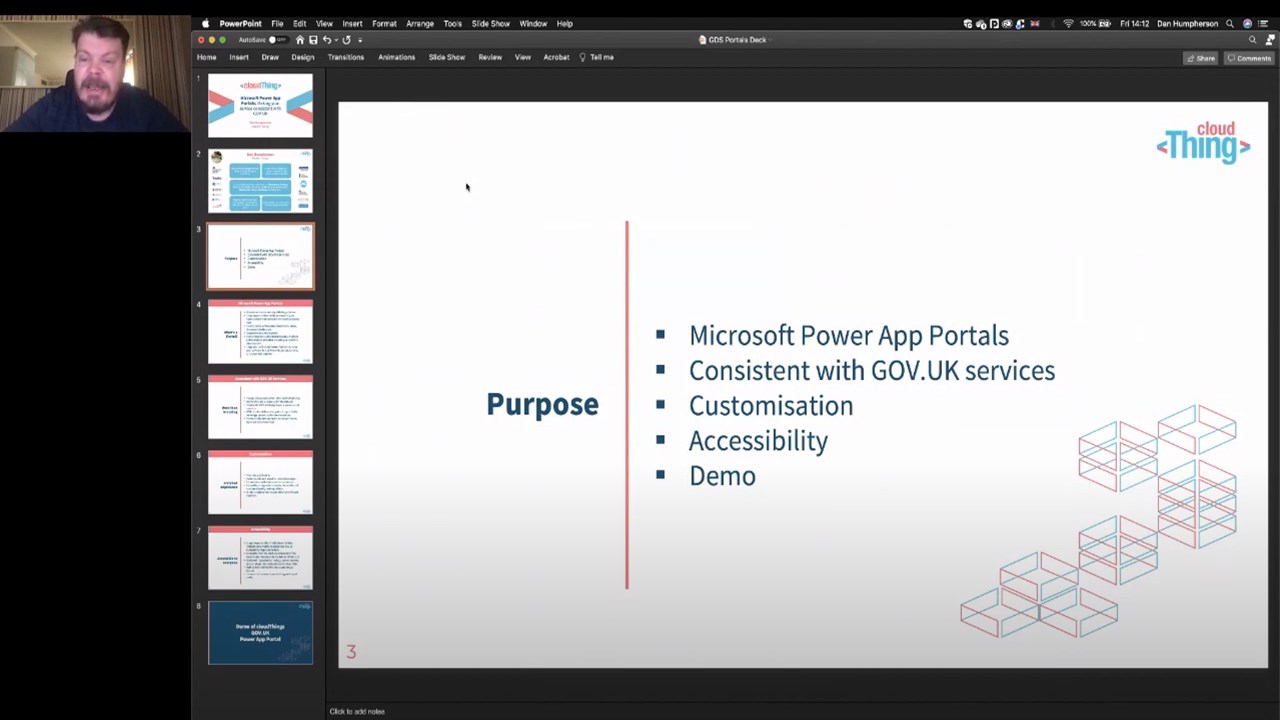Save the presentation with the floppy disk icon
Viewport: 1280px width, 720px height.
click(x=313, y=40)
